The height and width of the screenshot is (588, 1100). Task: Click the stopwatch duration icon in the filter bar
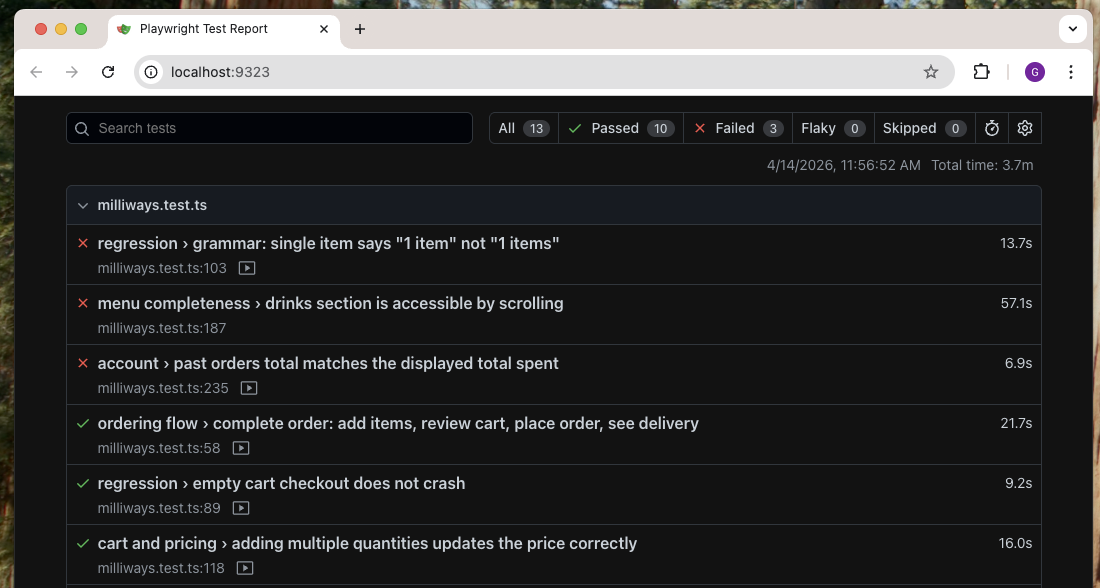[x=991, y=128]
